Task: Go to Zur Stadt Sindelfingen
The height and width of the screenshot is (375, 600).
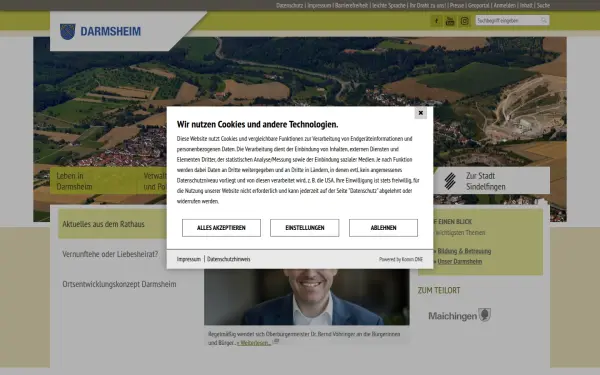Action: 486,181
